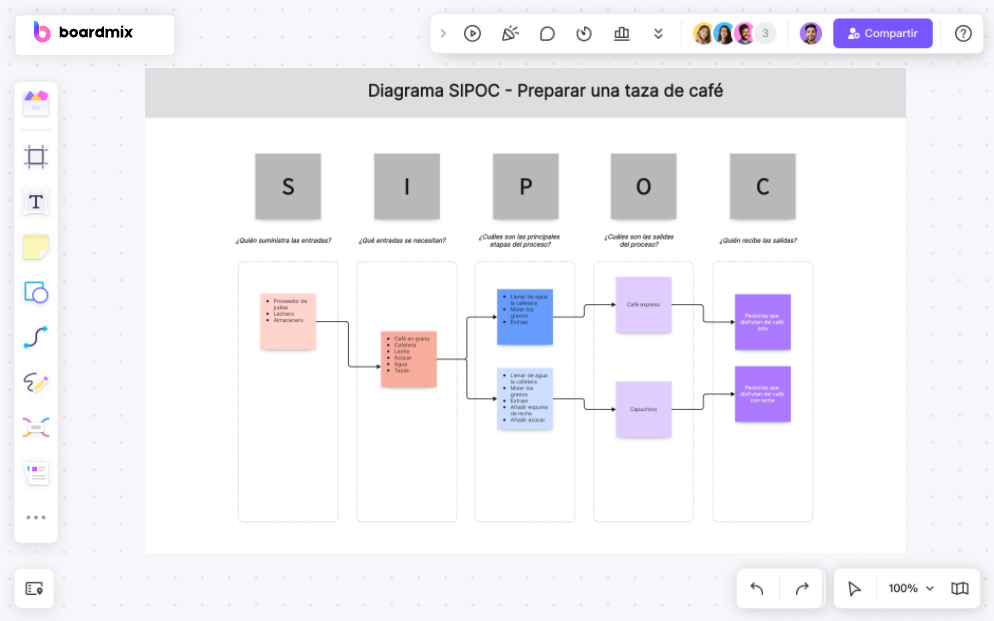The height and width of the screenshot is (621, 994).
Task: Select the Frame tool
Action: [x=36, y=157]
